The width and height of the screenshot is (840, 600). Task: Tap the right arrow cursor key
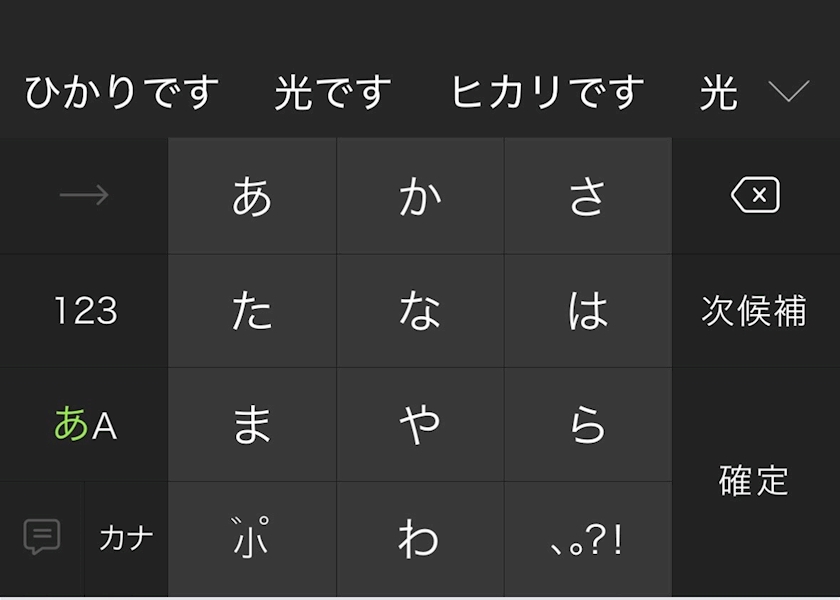84,195
